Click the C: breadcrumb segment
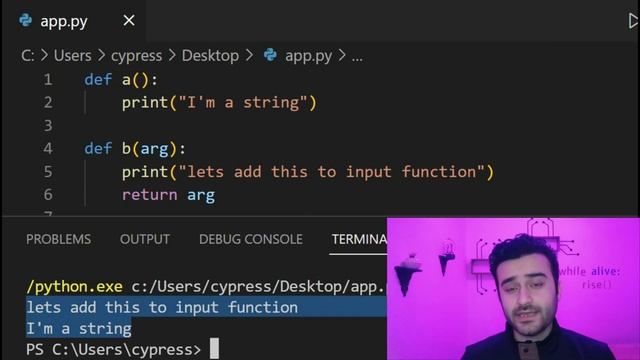 27,56
